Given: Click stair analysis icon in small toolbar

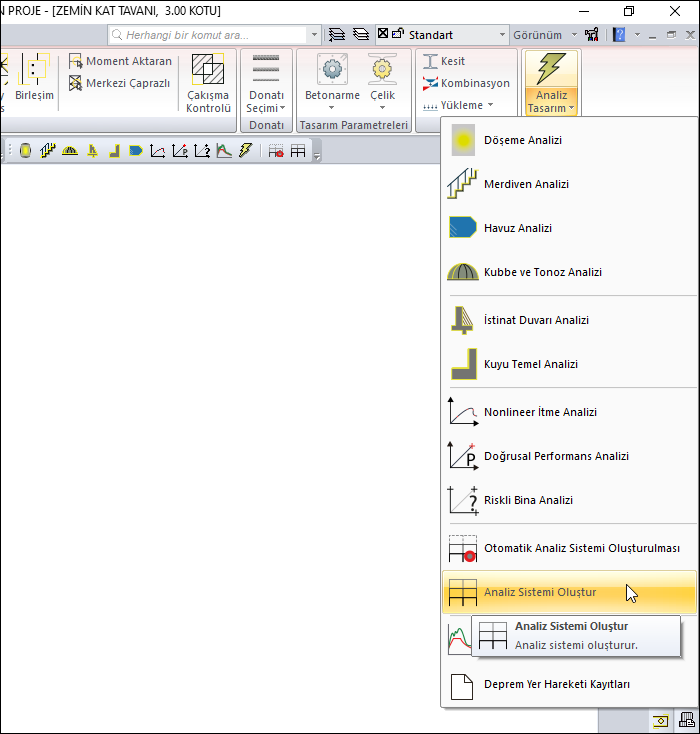Looking at the screenshot, I should tap(48, 151).
